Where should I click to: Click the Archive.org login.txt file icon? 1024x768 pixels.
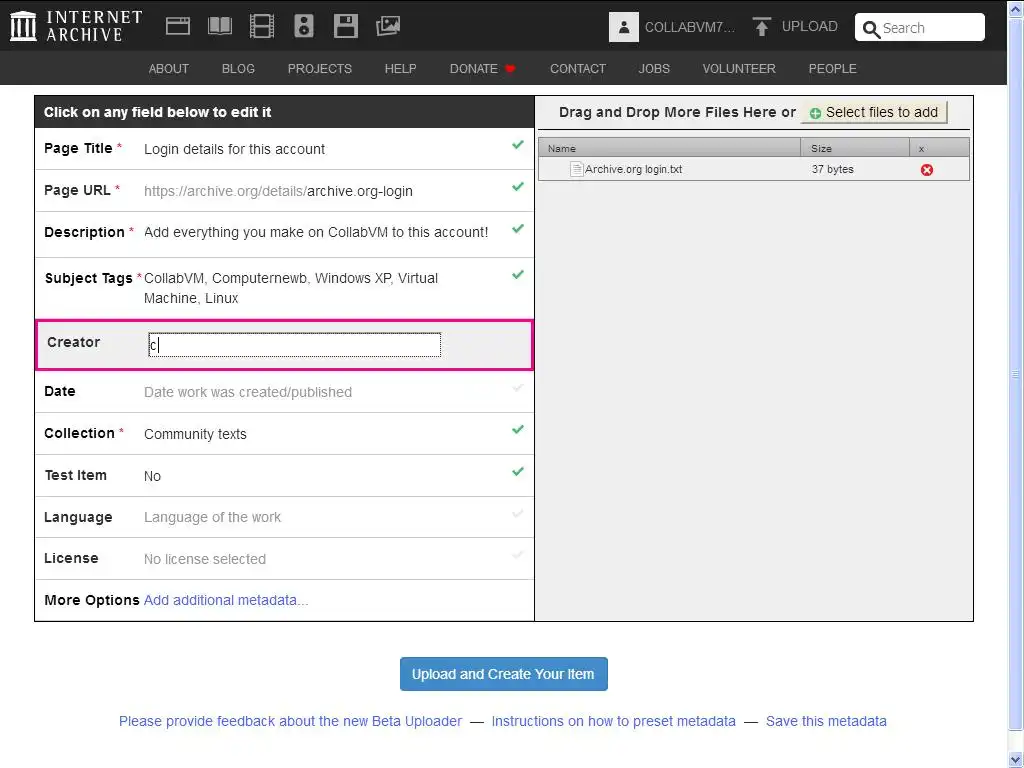click(576, 169)
